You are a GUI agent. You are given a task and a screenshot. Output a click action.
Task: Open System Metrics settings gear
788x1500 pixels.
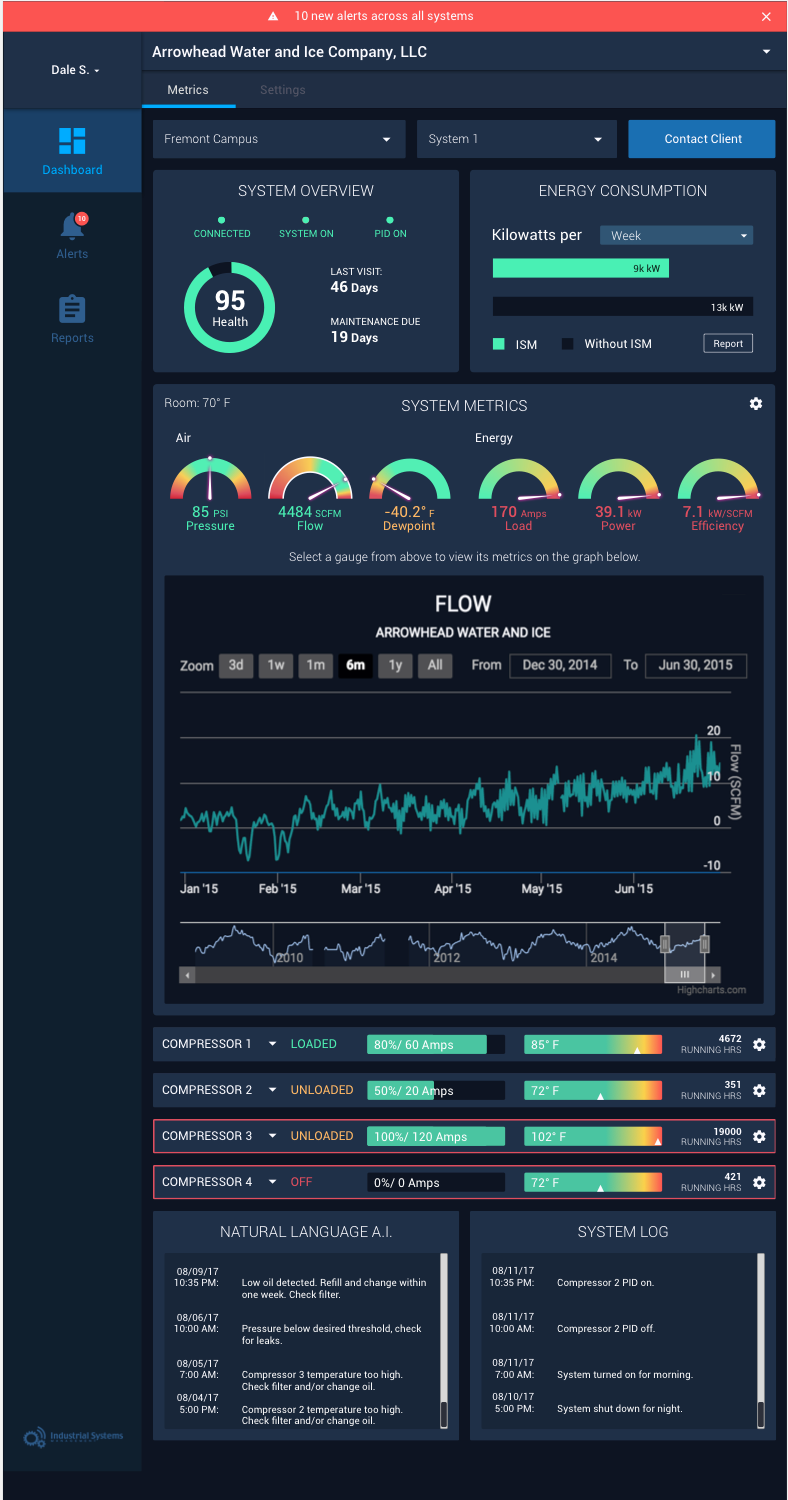pyautogui.click(x=756, y=404)
